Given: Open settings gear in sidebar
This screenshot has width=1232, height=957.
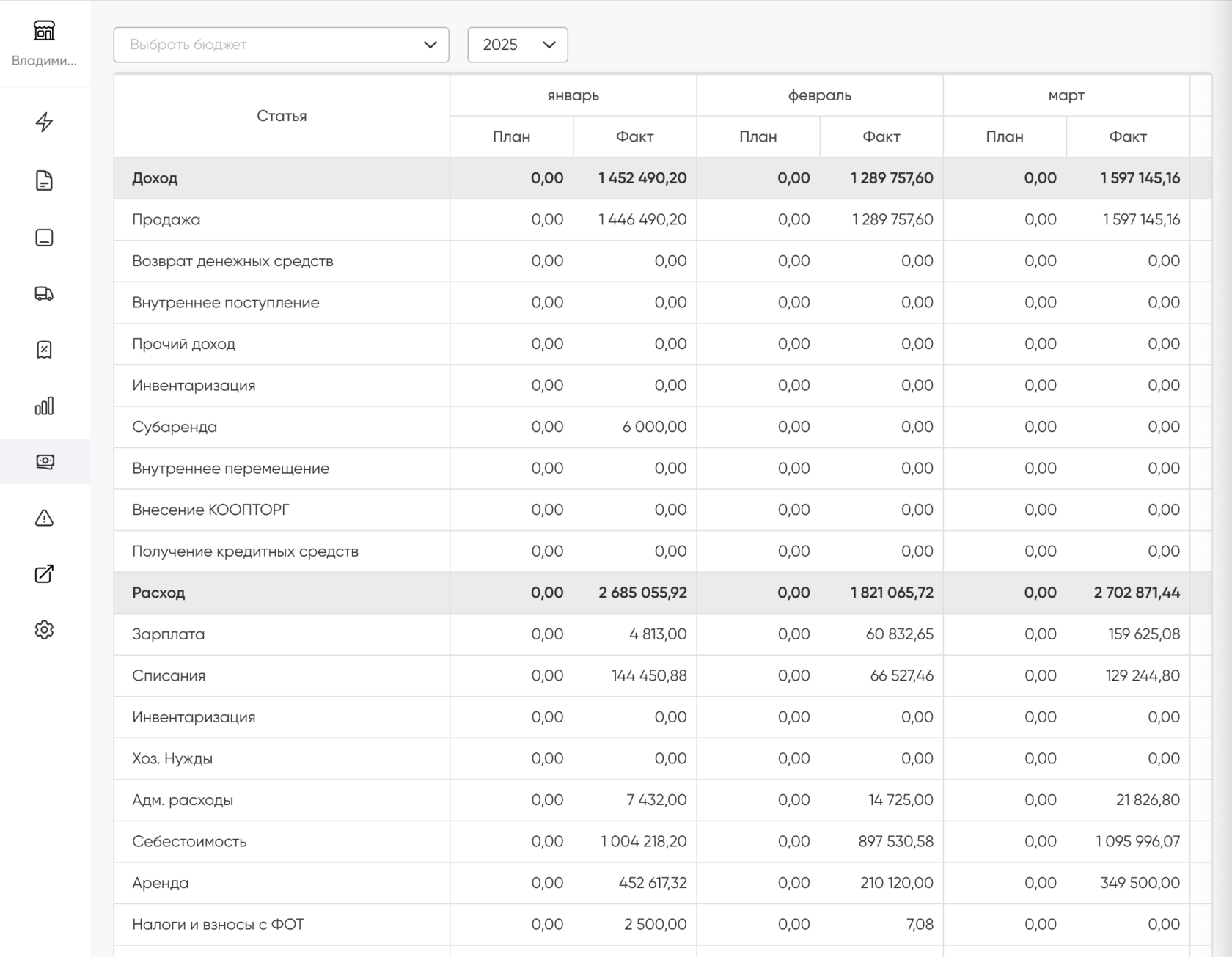Looking at the screenshot, I should point(44,630).
